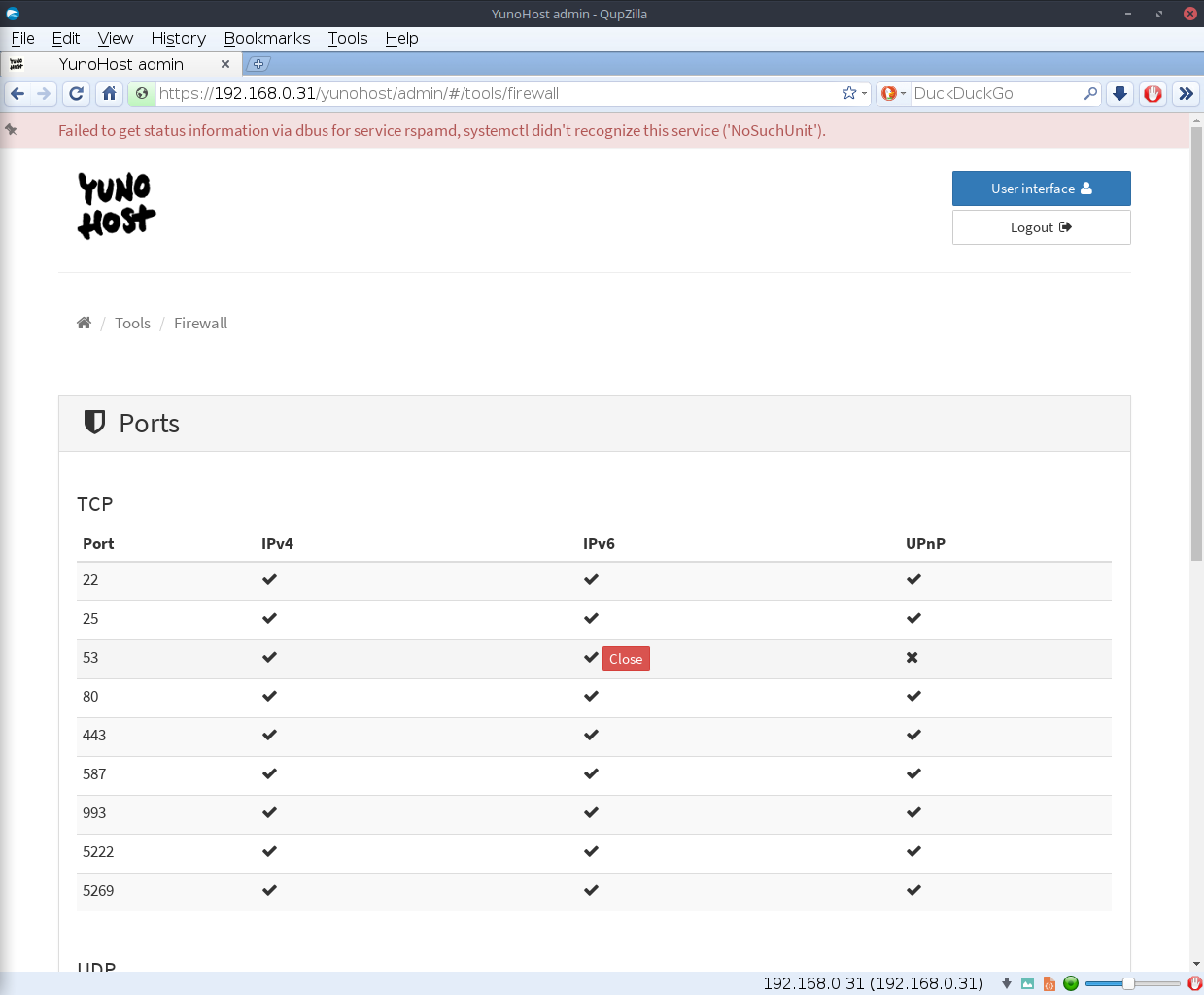Click the URL address field
Viewport: 1204px width, 995px height.
[x=496, y=93]
